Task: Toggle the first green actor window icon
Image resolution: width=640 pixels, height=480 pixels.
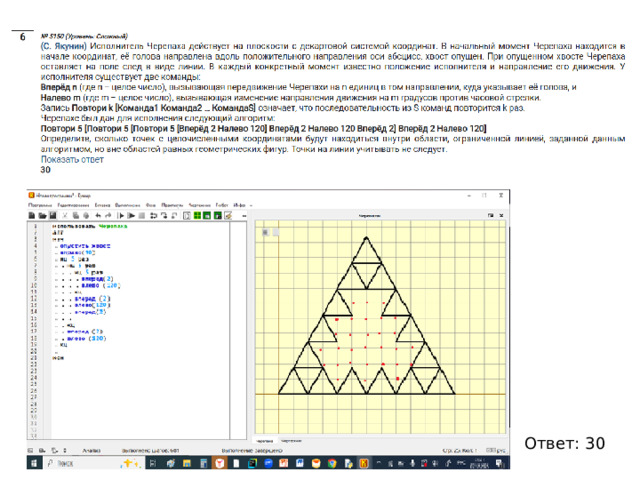Action: click(197, 214)
